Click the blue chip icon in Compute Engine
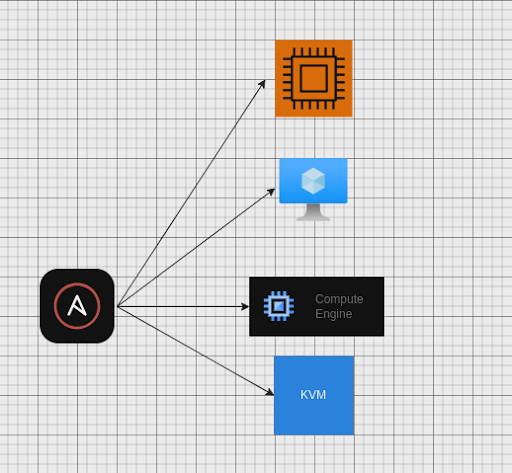This screenshot has width=512, height=473. [279, 306]
